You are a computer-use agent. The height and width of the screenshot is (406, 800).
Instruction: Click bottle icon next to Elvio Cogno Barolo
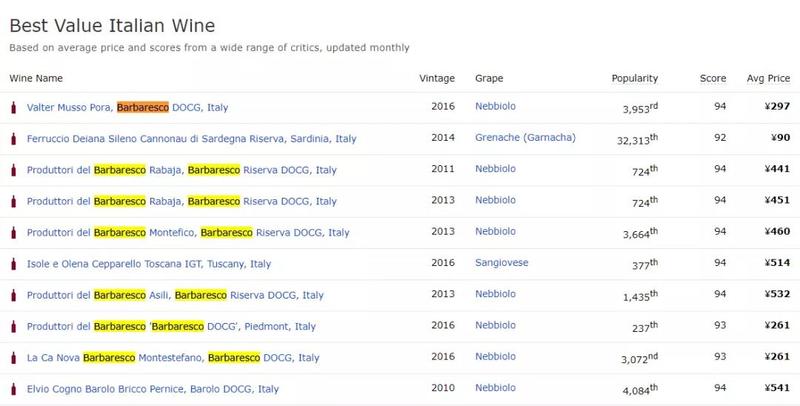click(13, 389)
